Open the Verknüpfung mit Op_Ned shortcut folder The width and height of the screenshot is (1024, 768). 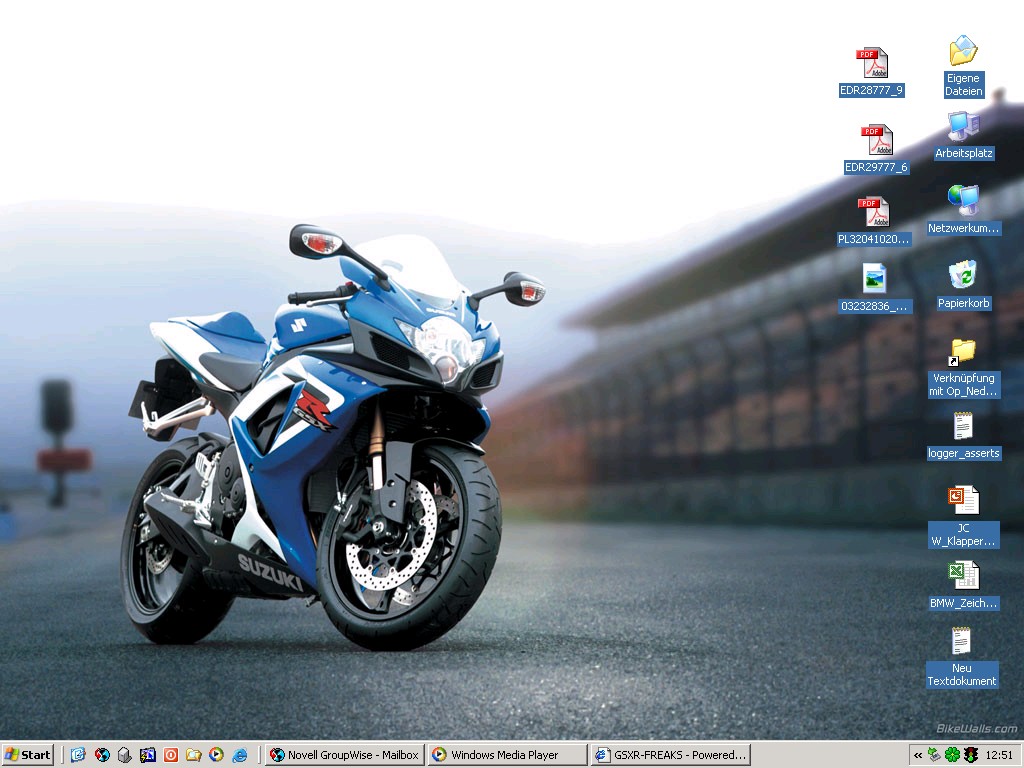click(963, 352)
